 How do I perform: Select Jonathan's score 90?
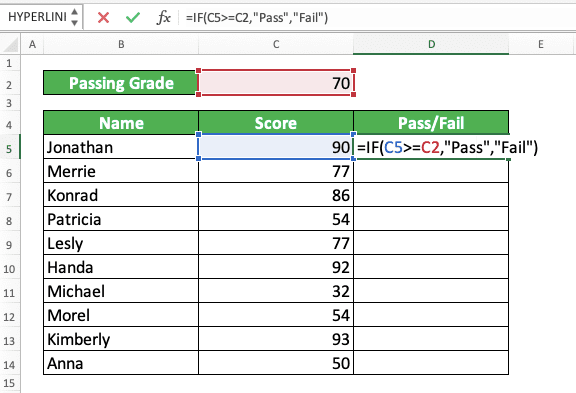tap(276, 147)
